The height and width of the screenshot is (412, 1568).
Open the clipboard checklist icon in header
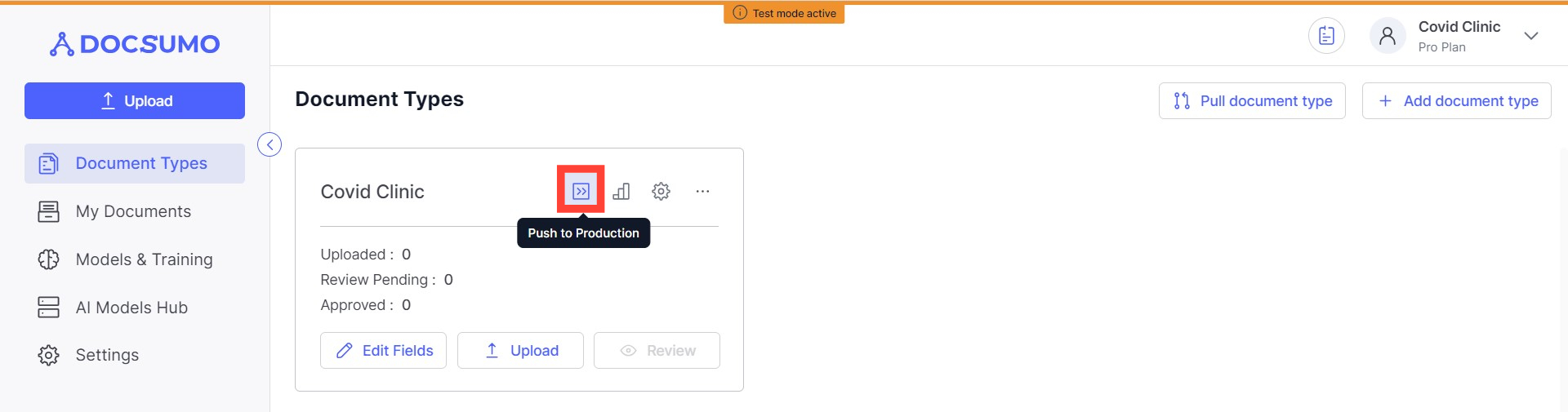1326,36
